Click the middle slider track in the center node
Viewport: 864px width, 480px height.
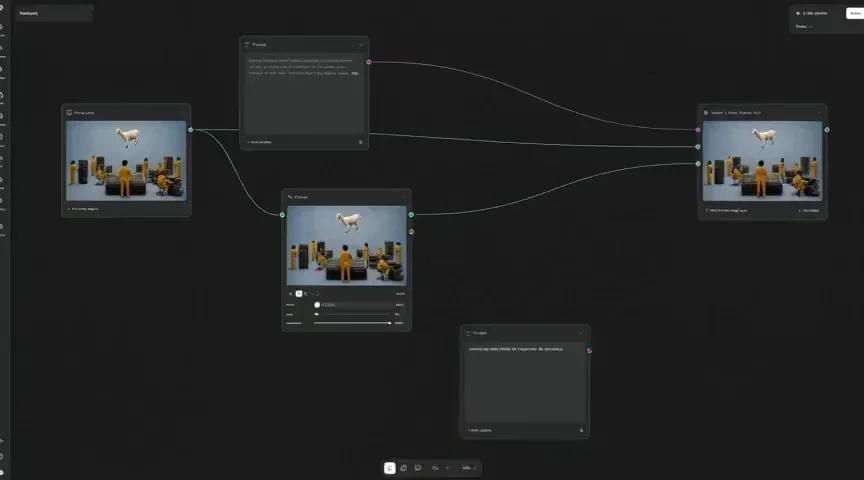[353, 314]
